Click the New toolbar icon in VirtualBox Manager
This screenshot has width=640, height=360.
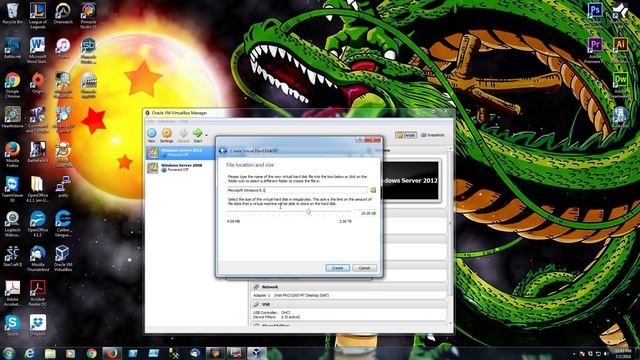(151, 135)
